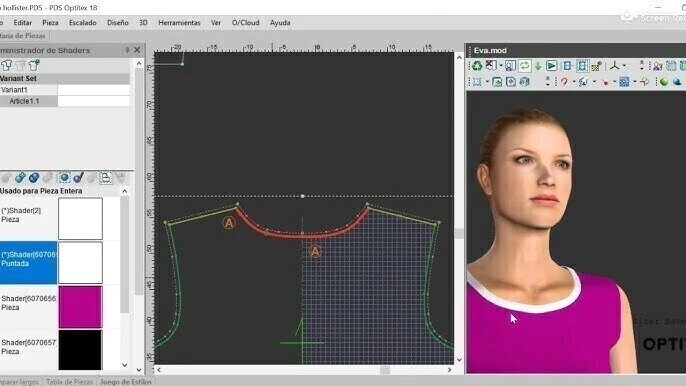Image resolution: width=686 pixels, height=386 pixels.
Task: Click the blue shader with plus icon
Action: point(20,178)
